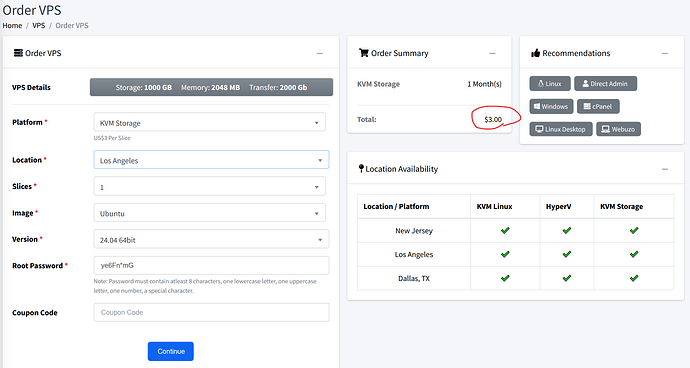Click the 'HyperV' column header
This screenshot has height=368, width=690.
[558, 206]
